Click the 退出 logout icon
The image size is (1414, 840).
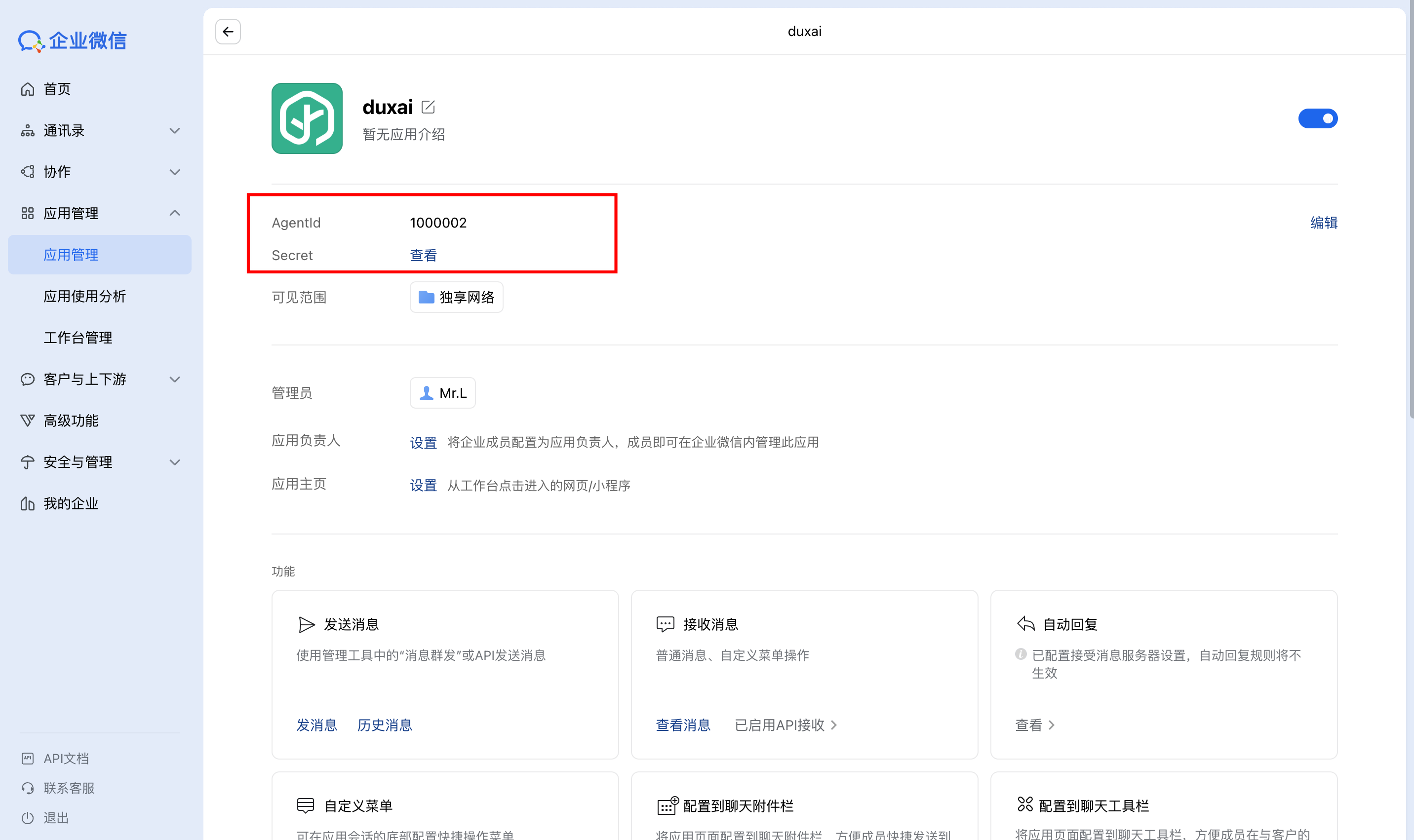[x=28, y=817]
